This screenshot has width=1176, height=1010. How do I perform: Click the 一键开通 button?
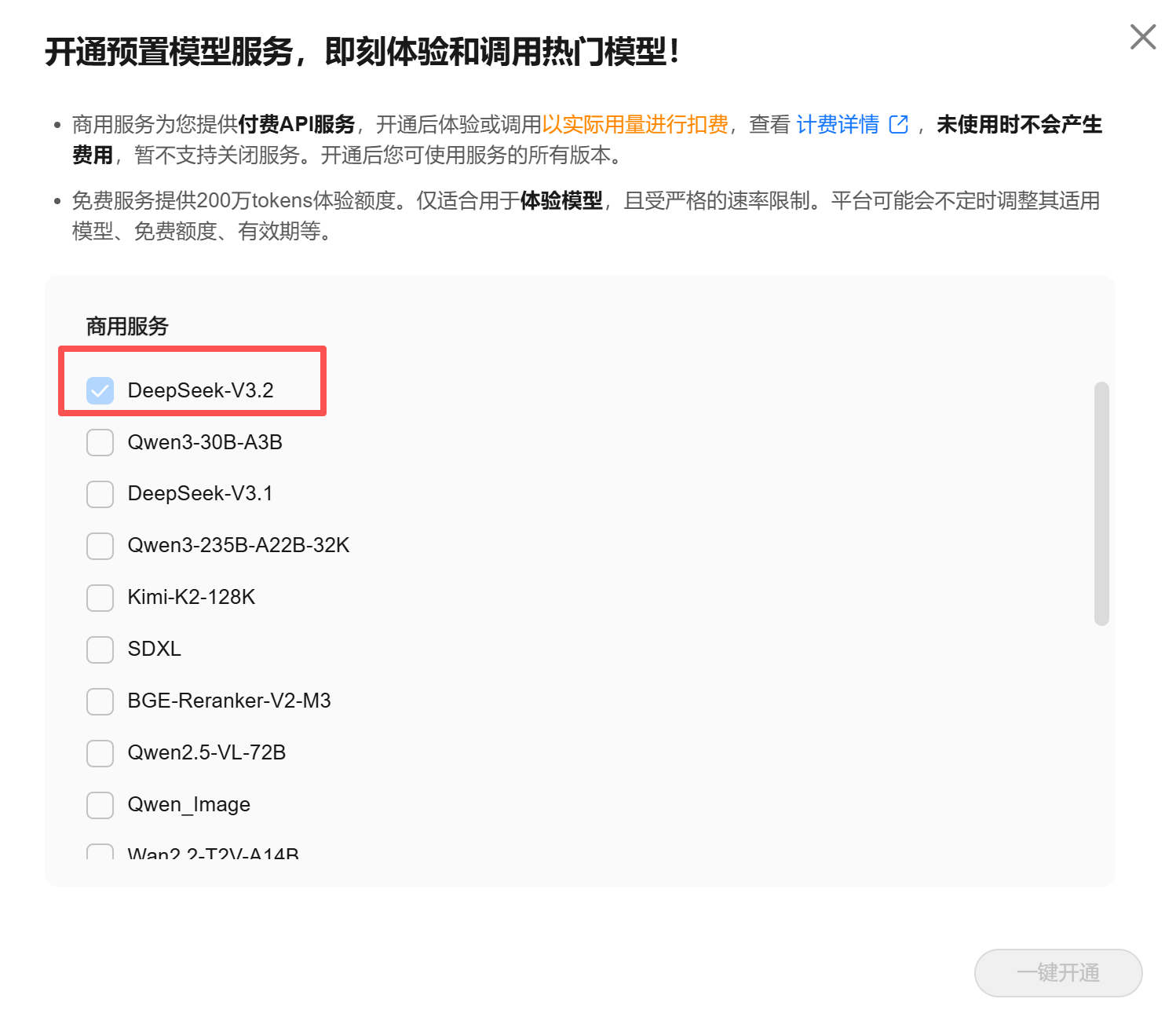tap(1058, 973)
